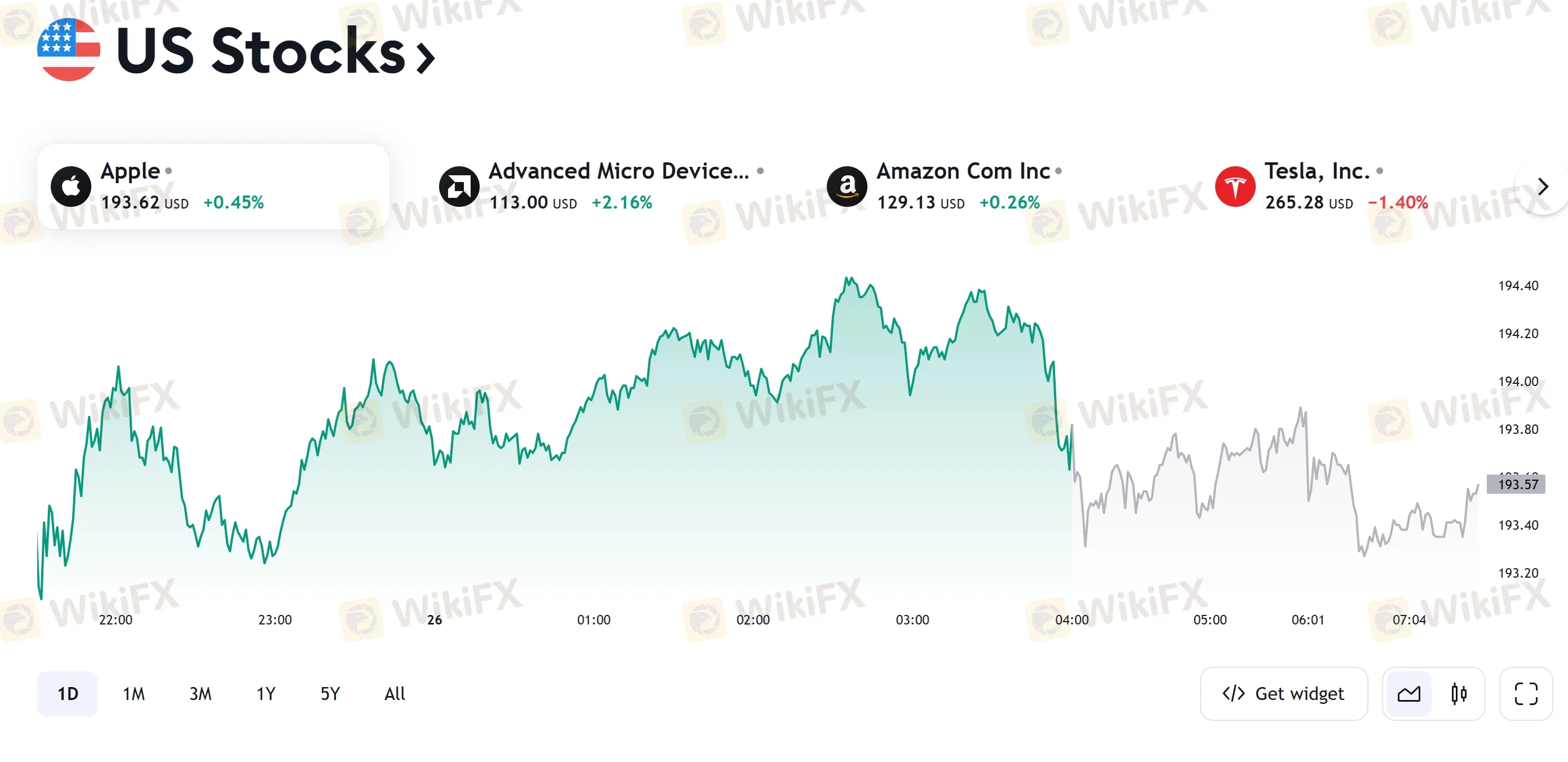This screenshot has width=1568, height=762.
Task: Toggle the marker dot next to Amazon Com Inc
Action: [x=1058, y=170]
